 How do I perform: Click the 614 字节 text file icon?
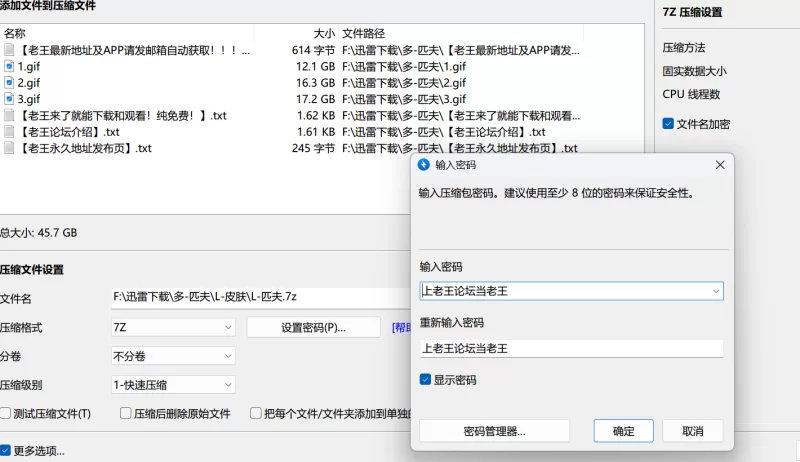pos(9,50)
